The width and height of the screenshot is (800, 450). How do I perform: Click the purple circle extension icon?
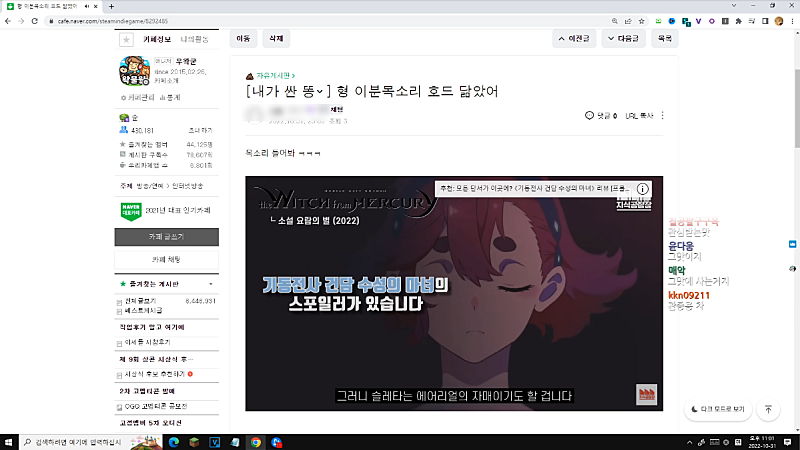pos(712,21)
